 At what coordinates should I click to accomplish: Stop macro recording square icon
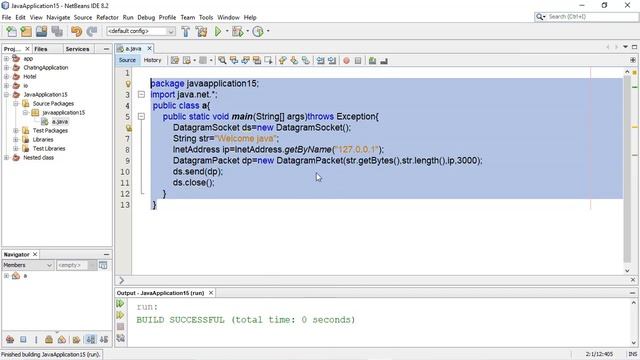point(358,61)
